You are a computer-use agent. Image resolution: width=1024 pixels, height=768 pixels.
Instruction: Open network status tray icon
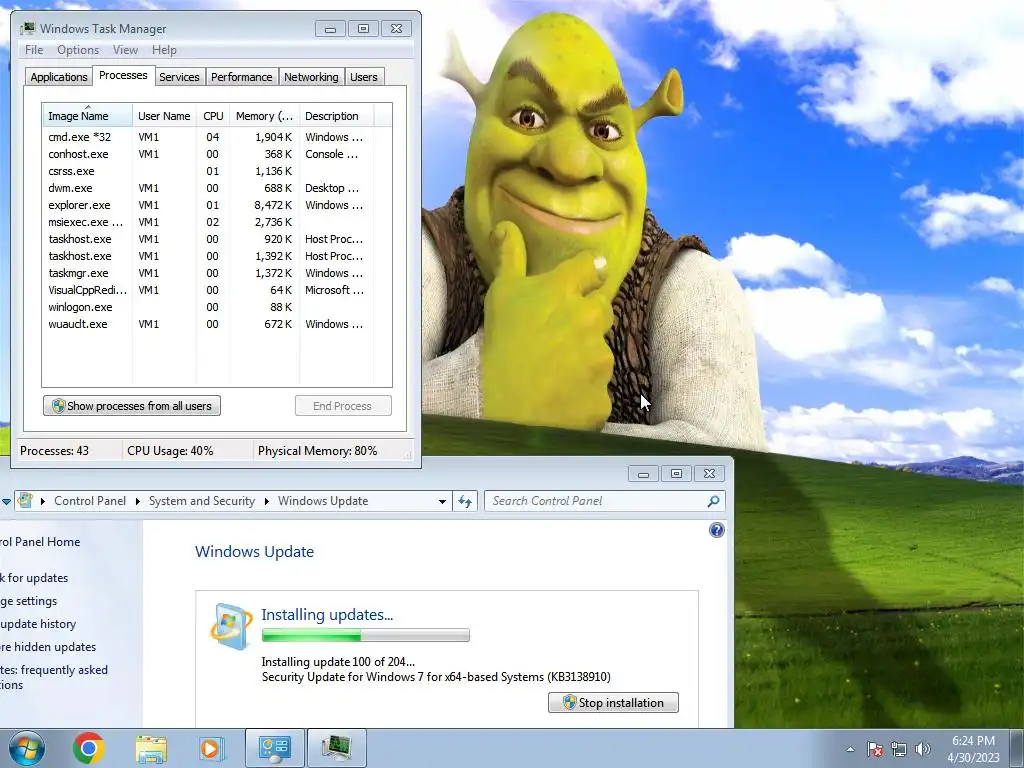[x=899, y=749]
